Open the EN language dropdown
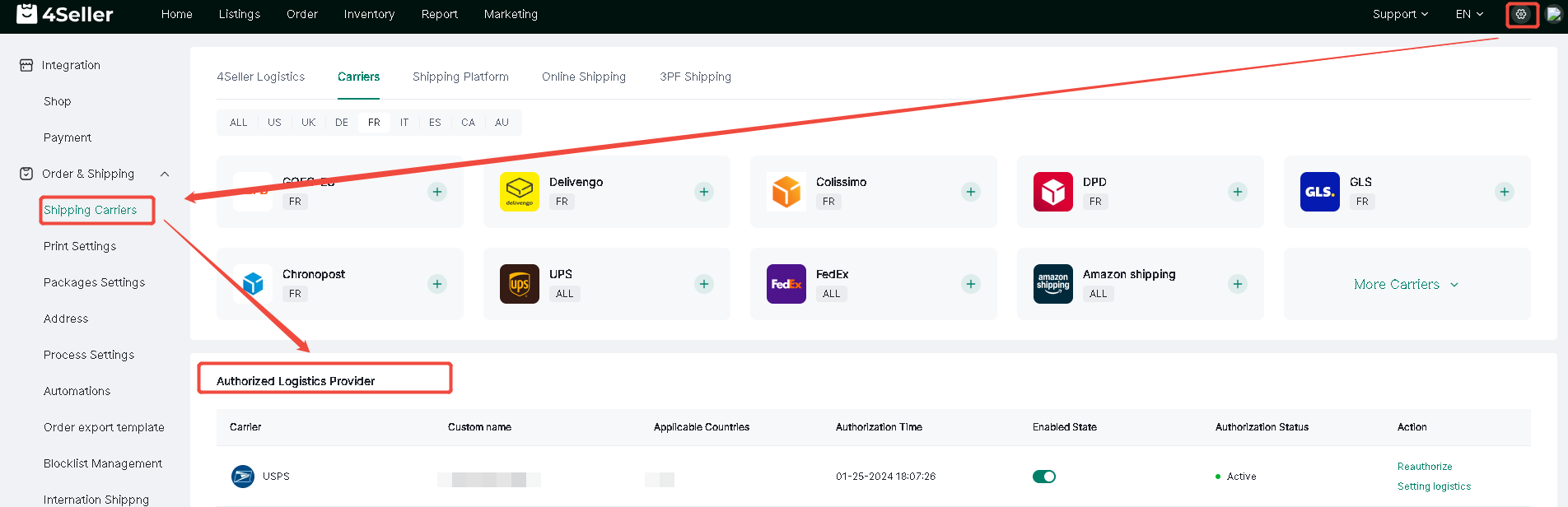The image size is (1568, 507). [x=1469, y=14]
